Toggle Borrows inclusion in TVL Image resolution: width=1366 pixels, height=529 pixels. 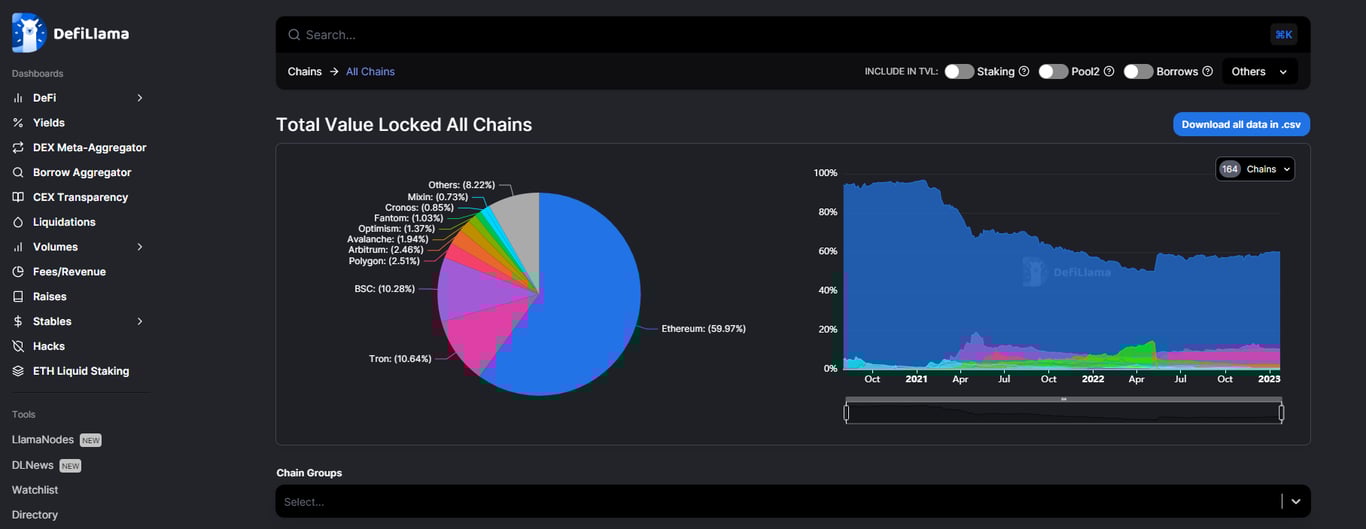coord(1138,72)
